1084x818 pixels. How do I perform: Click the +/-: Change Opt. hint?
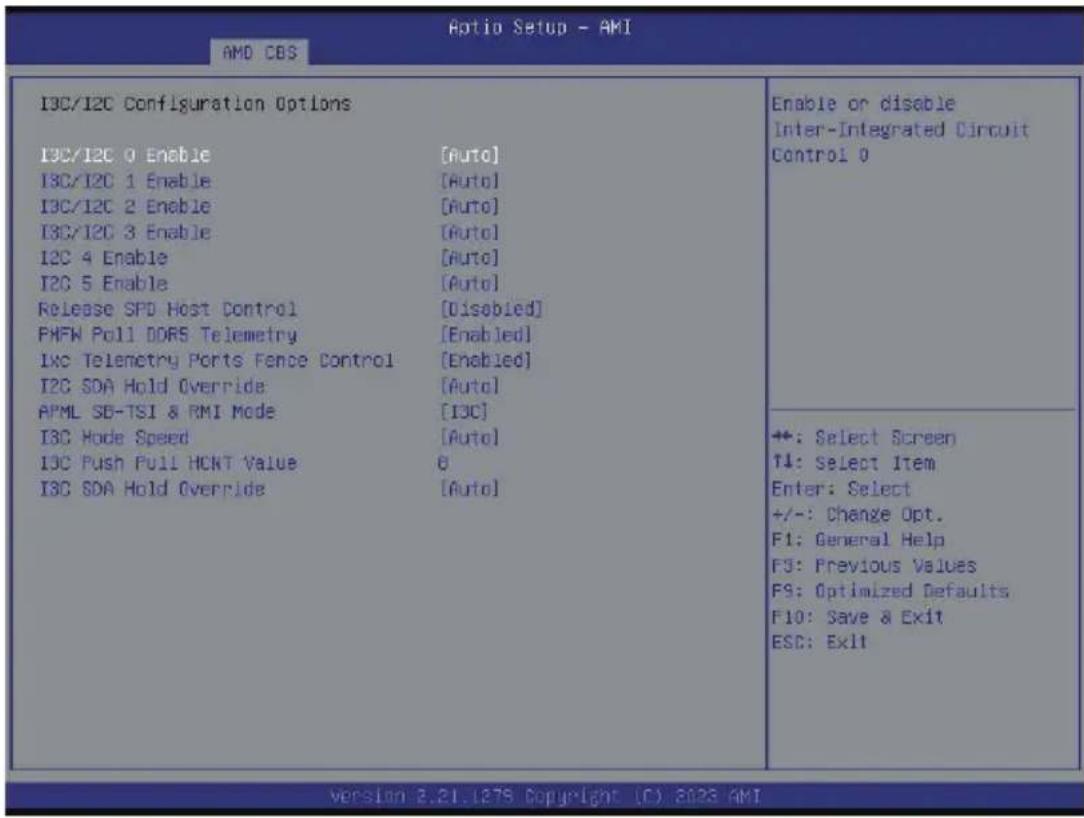[857, 514]
